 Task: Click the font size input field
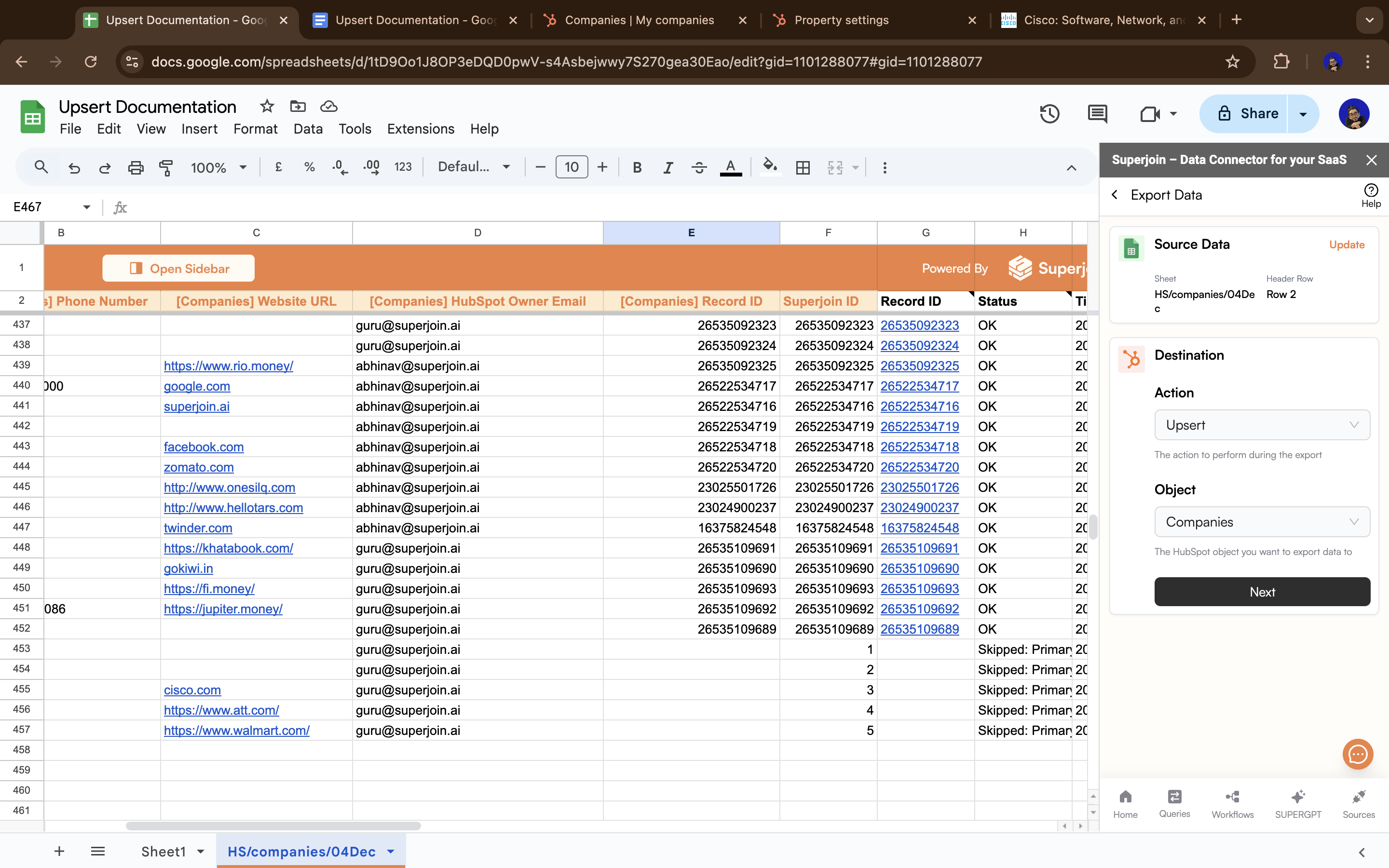571,168
